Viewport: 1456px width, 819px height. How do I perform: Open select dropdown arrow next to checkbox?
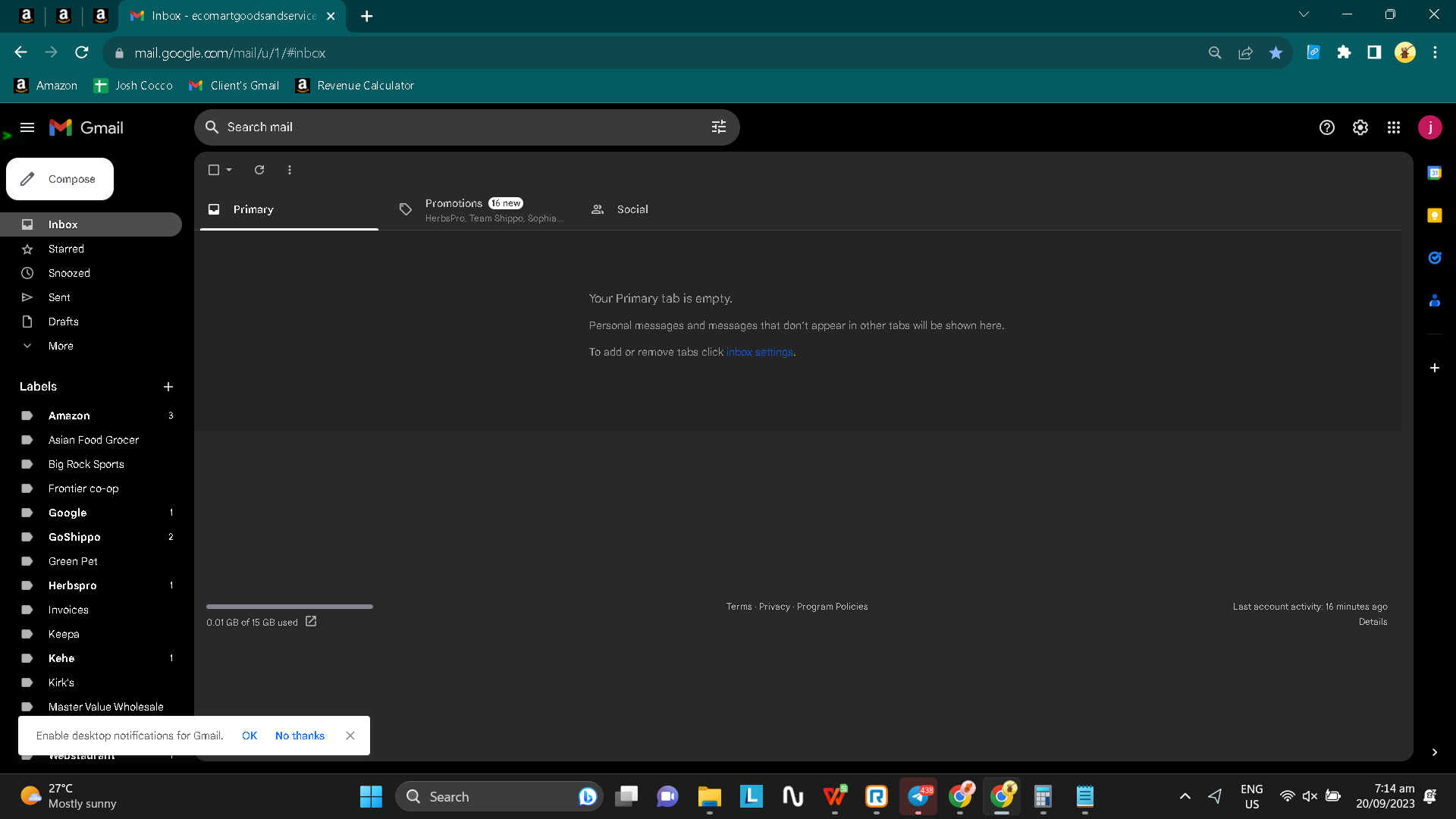pos(229,170)
